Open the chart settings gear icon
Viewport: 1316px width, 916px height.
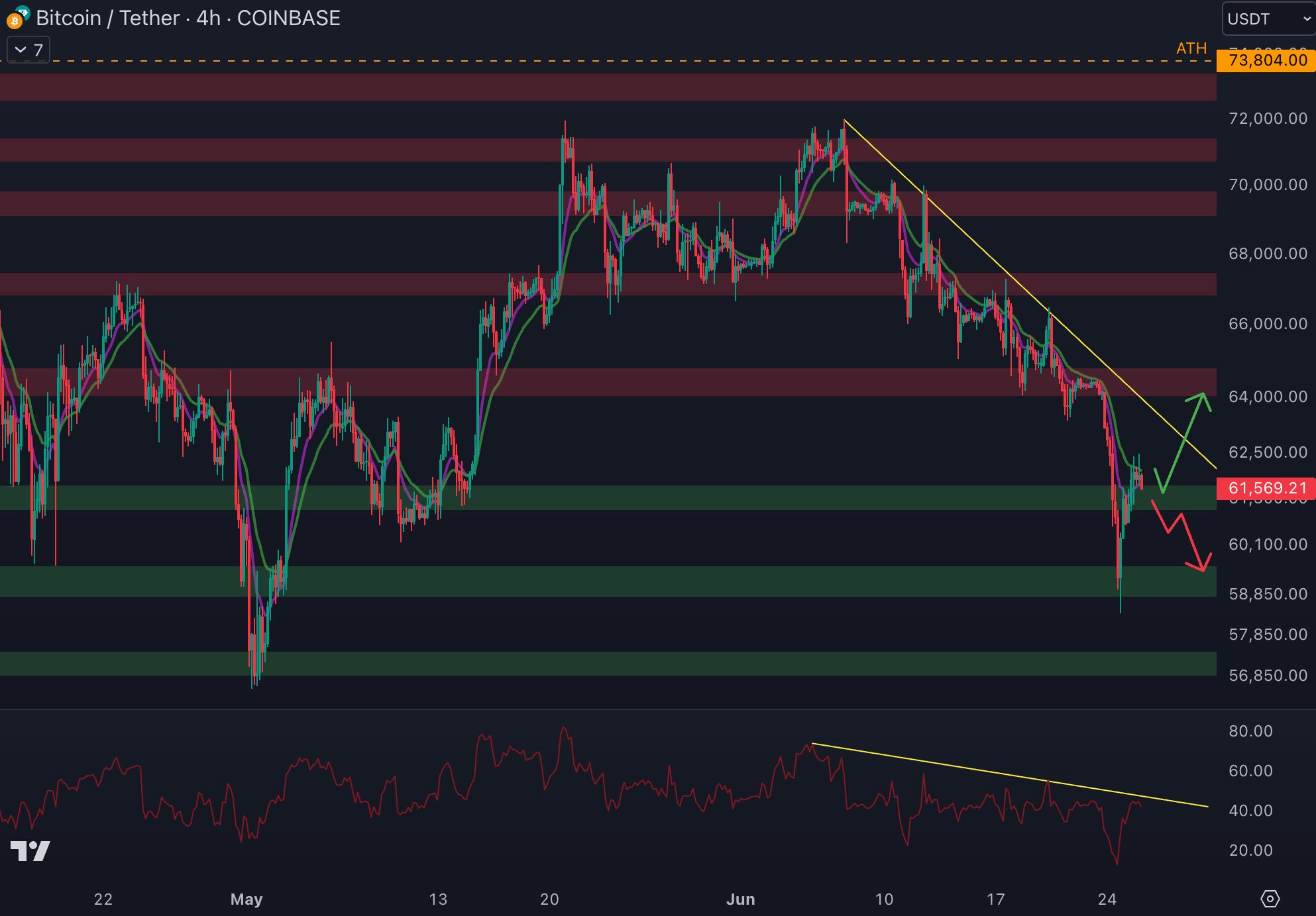[x=1270, y=899]
